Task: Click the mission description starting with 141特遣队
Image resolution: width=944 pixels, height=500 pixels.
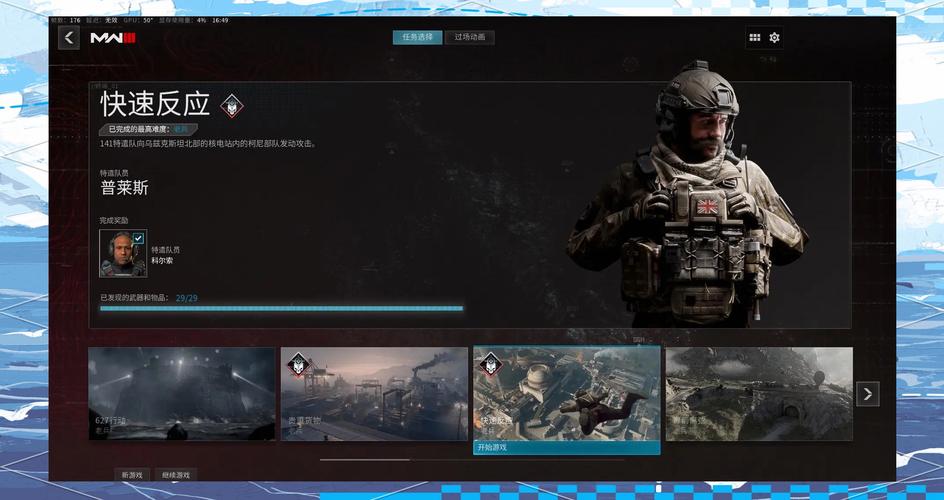Action: (208, 144)
